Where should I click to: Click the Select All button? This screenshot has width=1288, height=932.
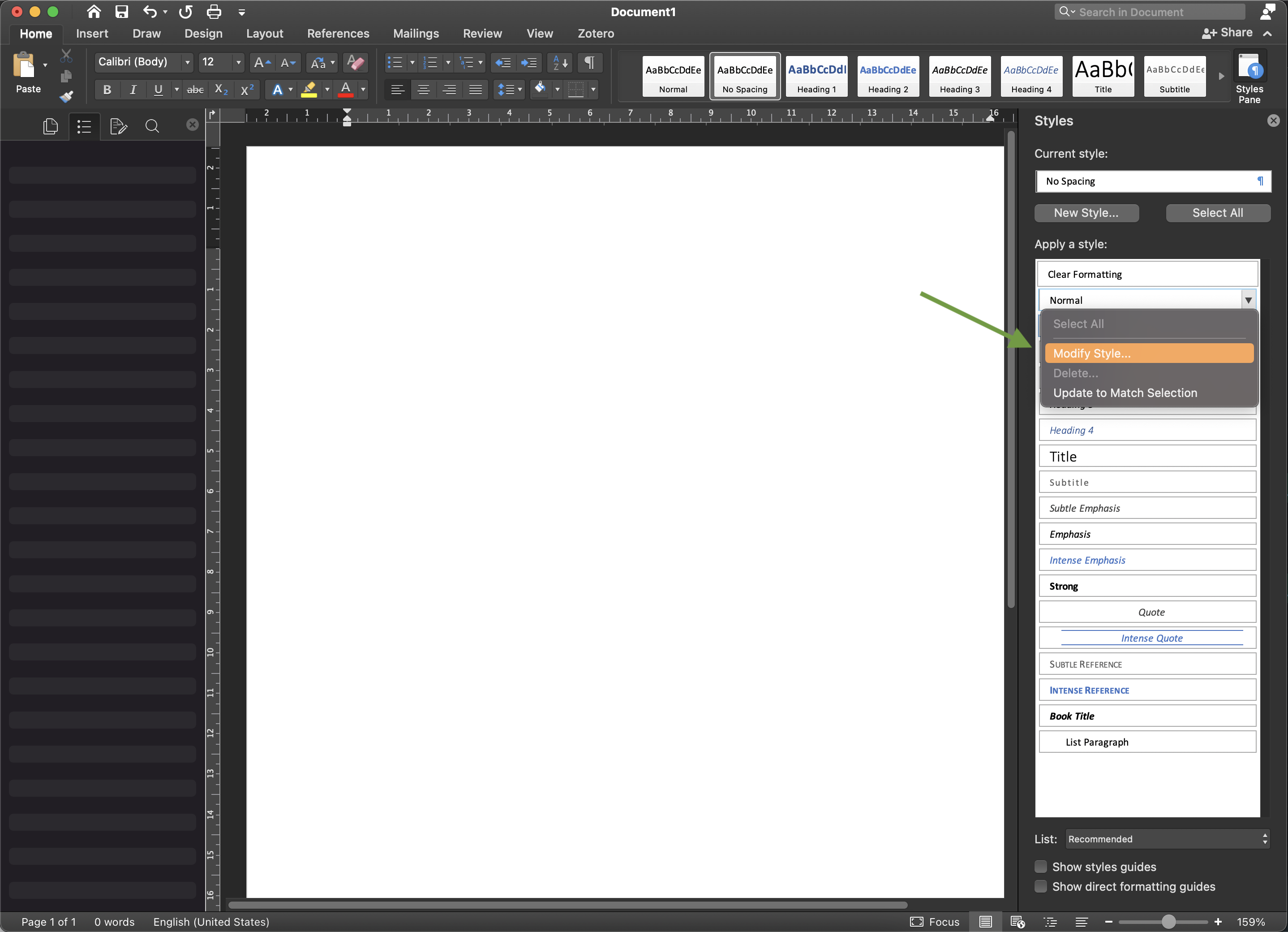(1217, 211)
